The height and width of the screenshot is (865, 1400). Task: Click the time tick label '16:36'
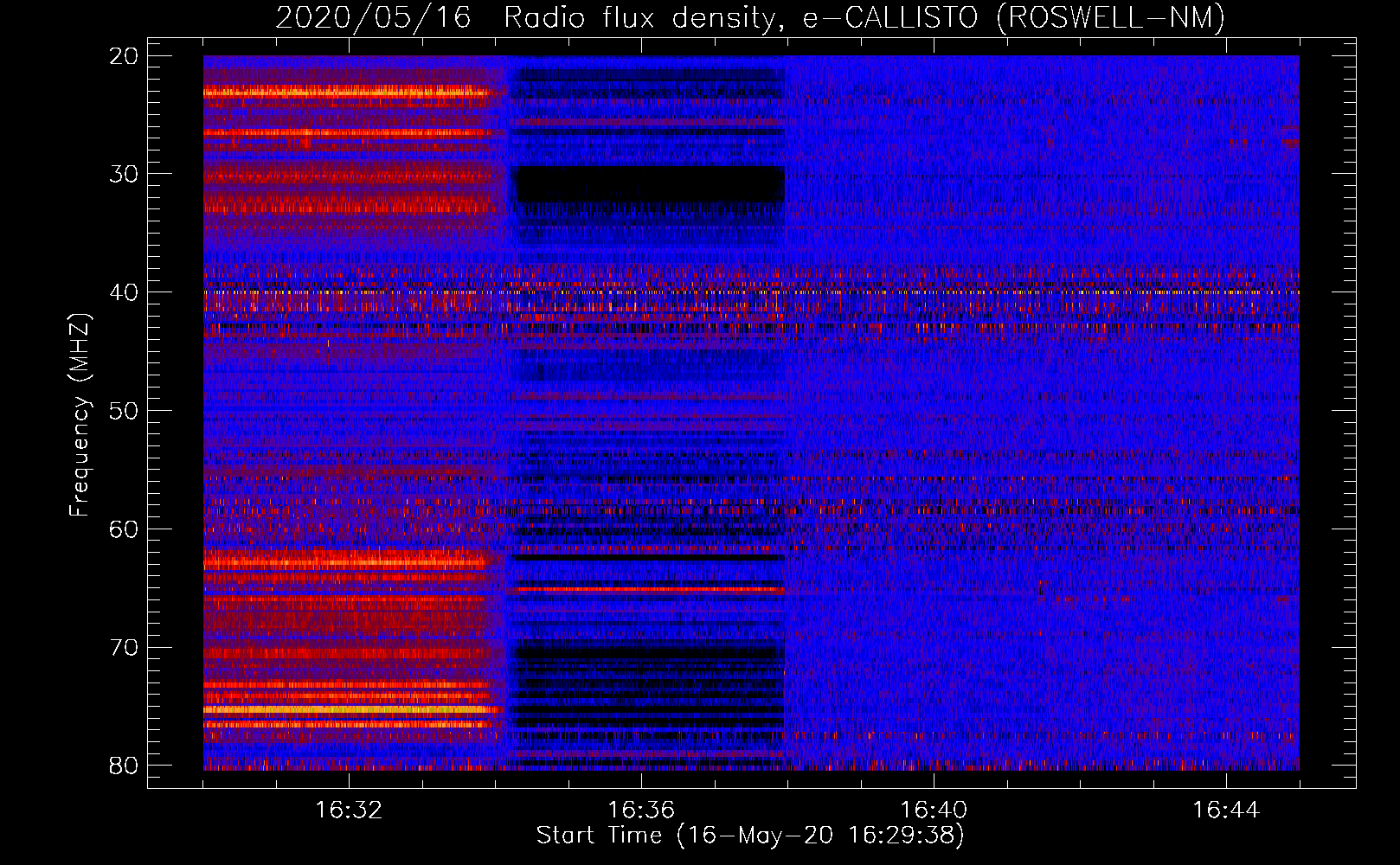tap(641, 810)
